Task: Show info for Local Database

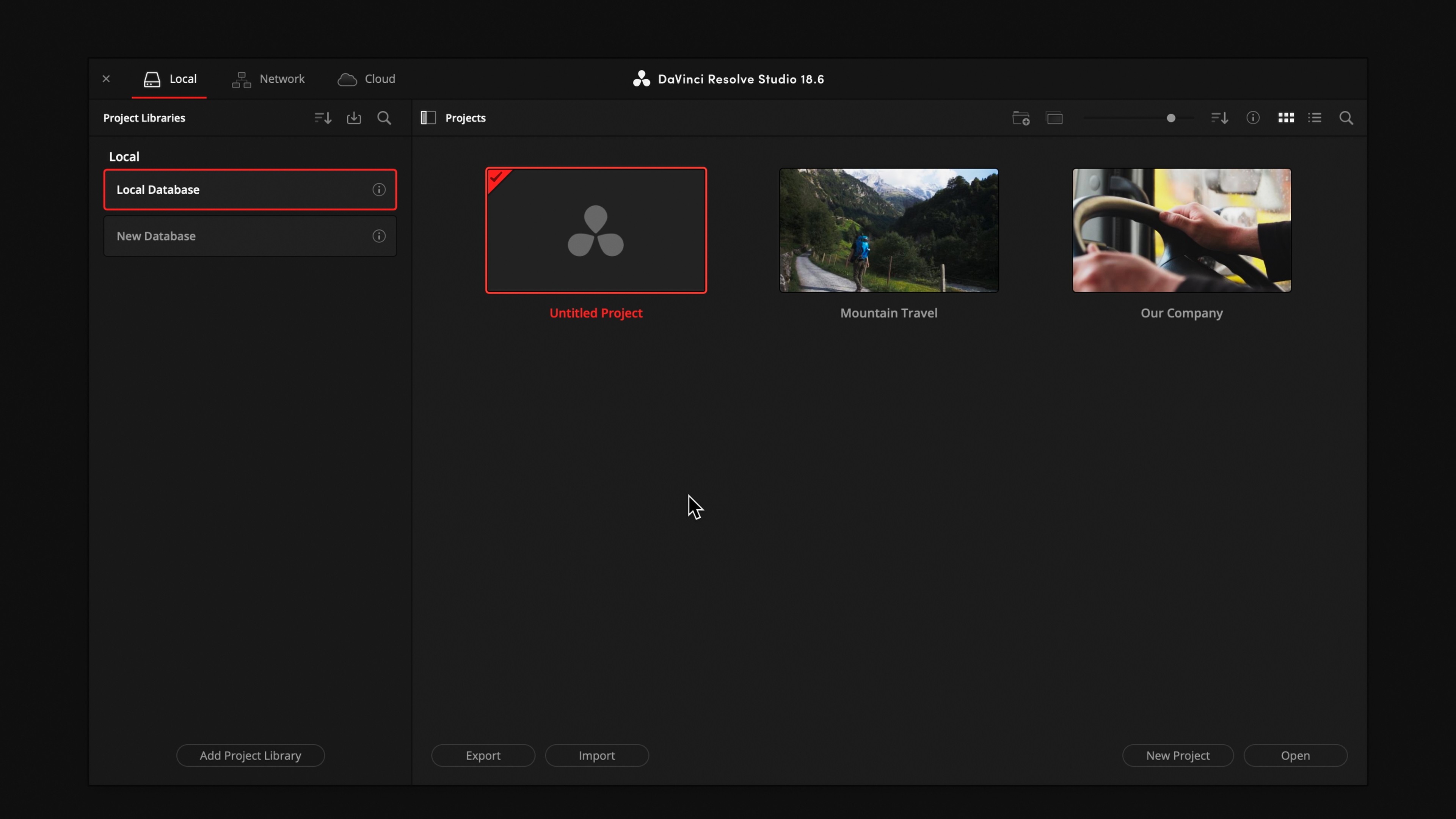Action: point(379,190)
